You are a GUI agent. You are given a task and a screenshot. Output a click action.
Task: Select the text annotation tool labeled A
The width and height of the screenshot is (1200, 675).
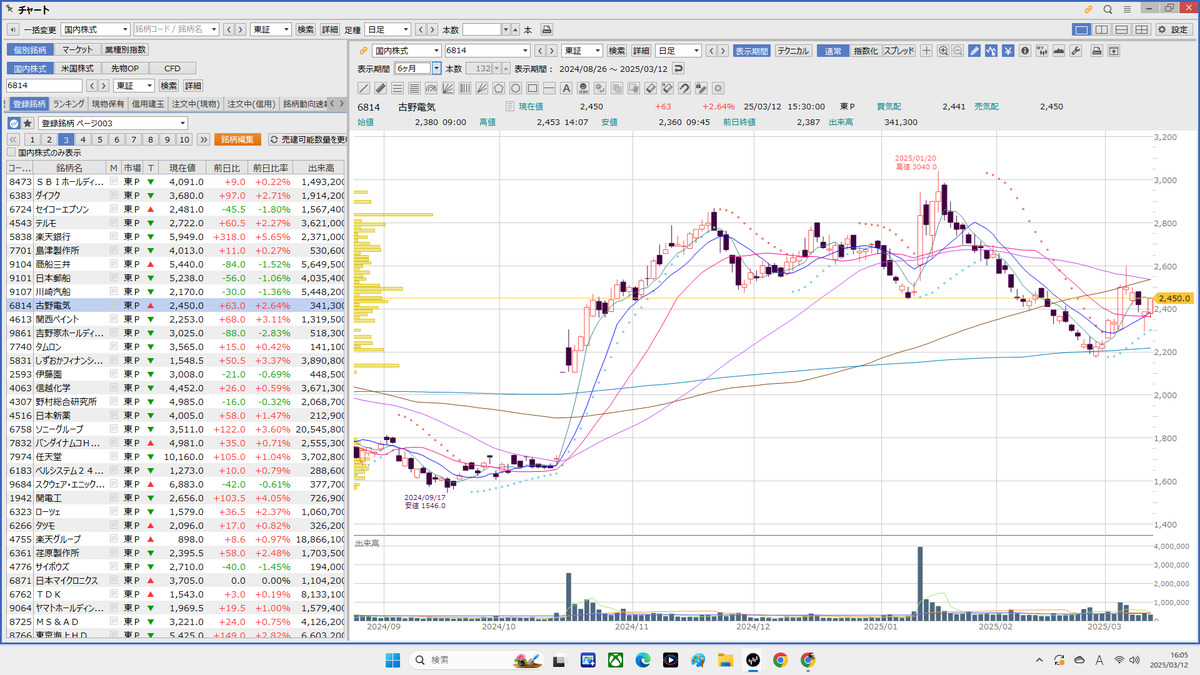tap(566, 87)
